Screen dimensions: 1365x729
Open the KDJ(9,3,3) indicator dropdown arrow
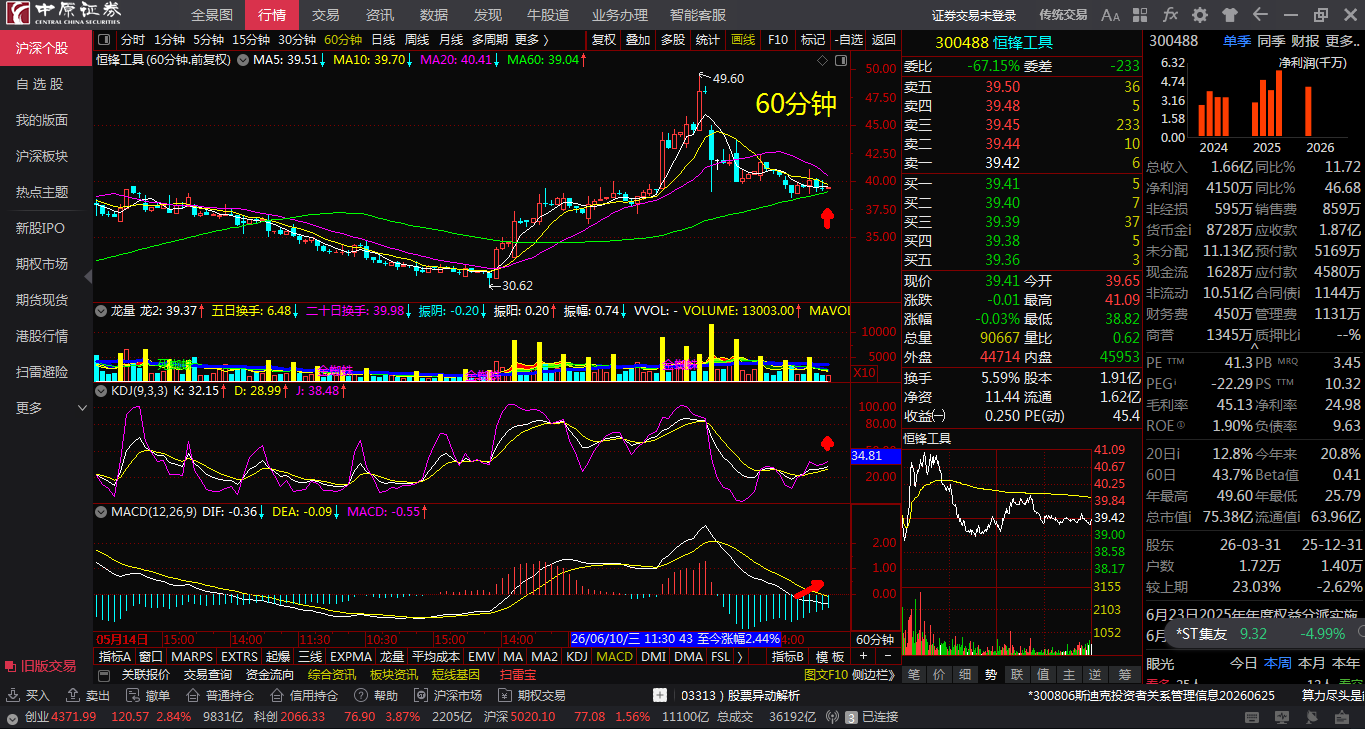[x=101, y=391]
